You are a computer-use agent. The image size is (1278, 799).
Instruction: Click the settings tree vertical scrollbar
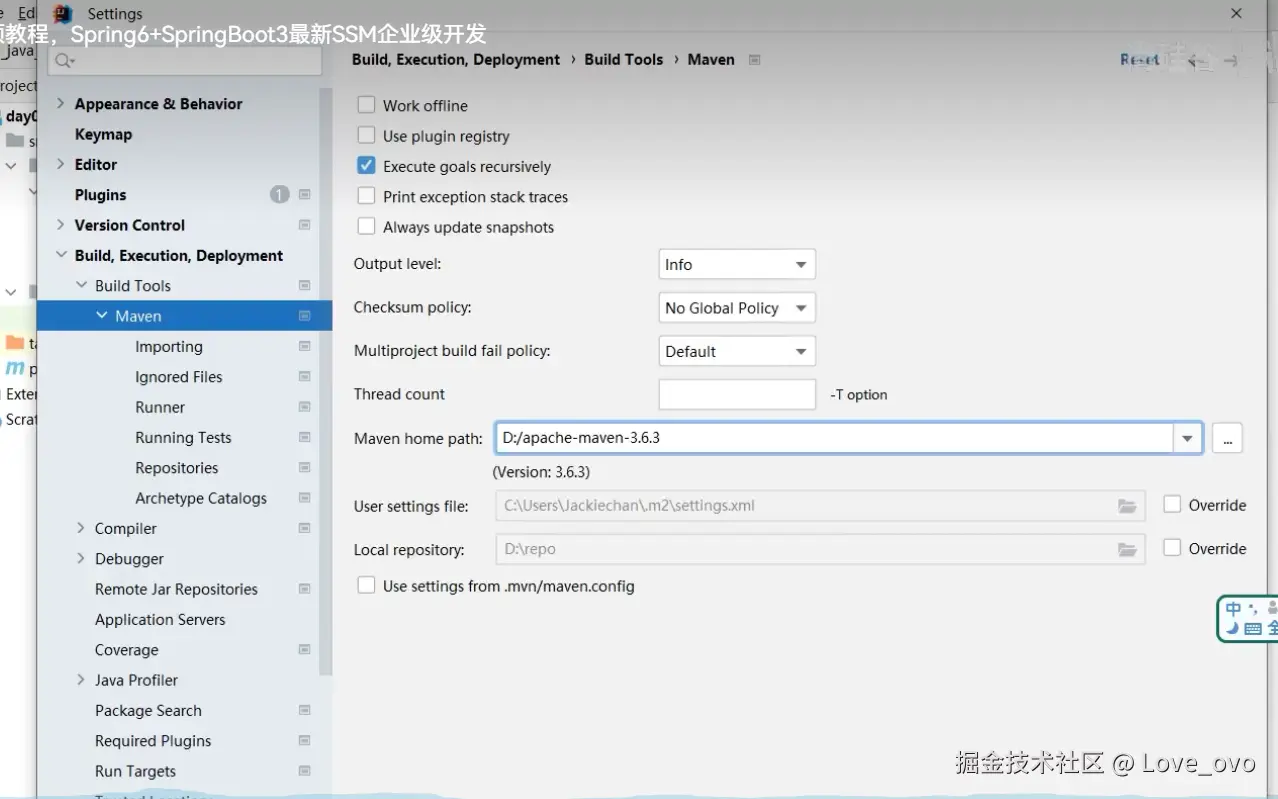[x=325, y=380]
